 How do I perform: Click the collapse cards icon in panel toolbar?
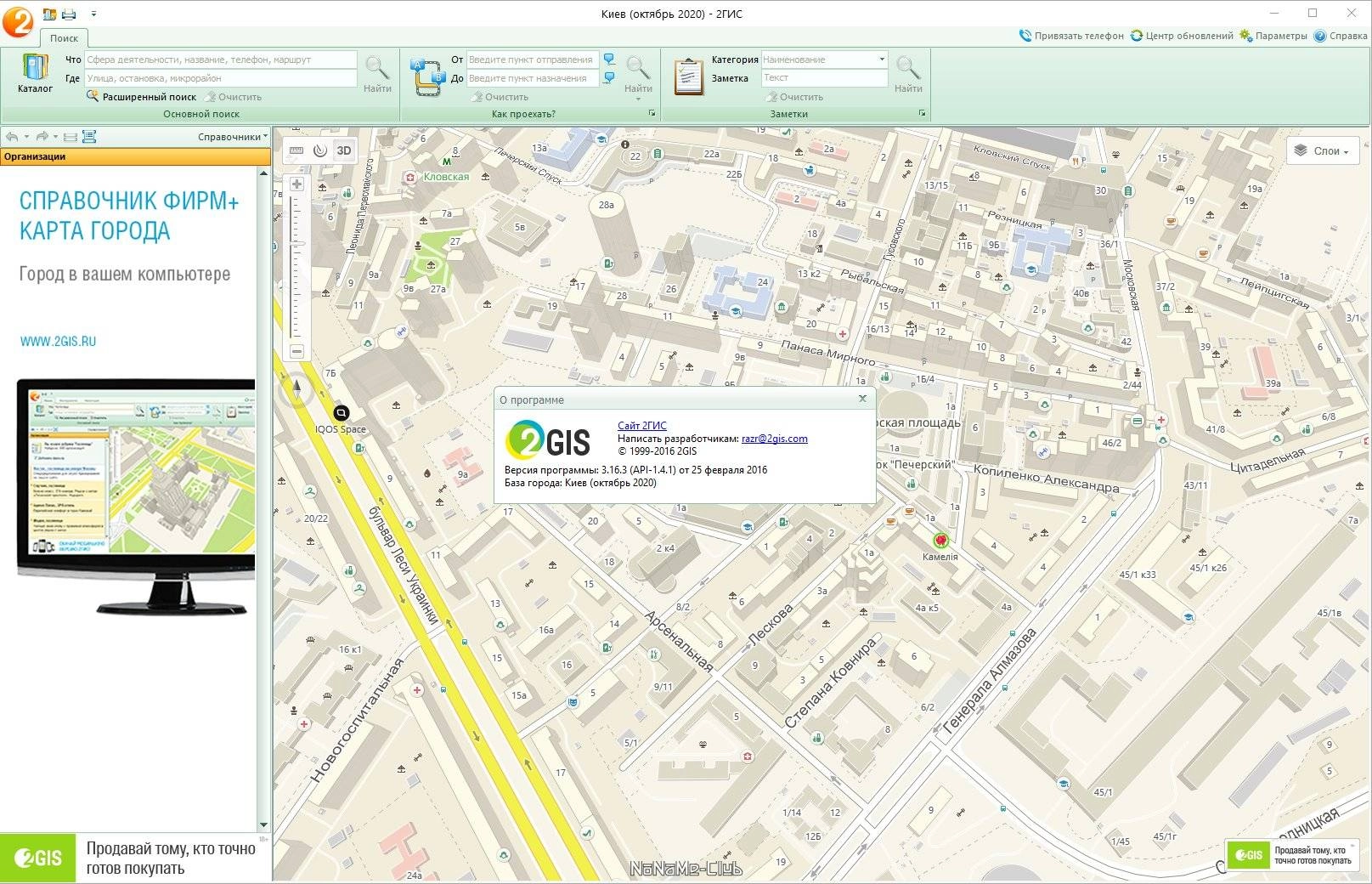71,136
